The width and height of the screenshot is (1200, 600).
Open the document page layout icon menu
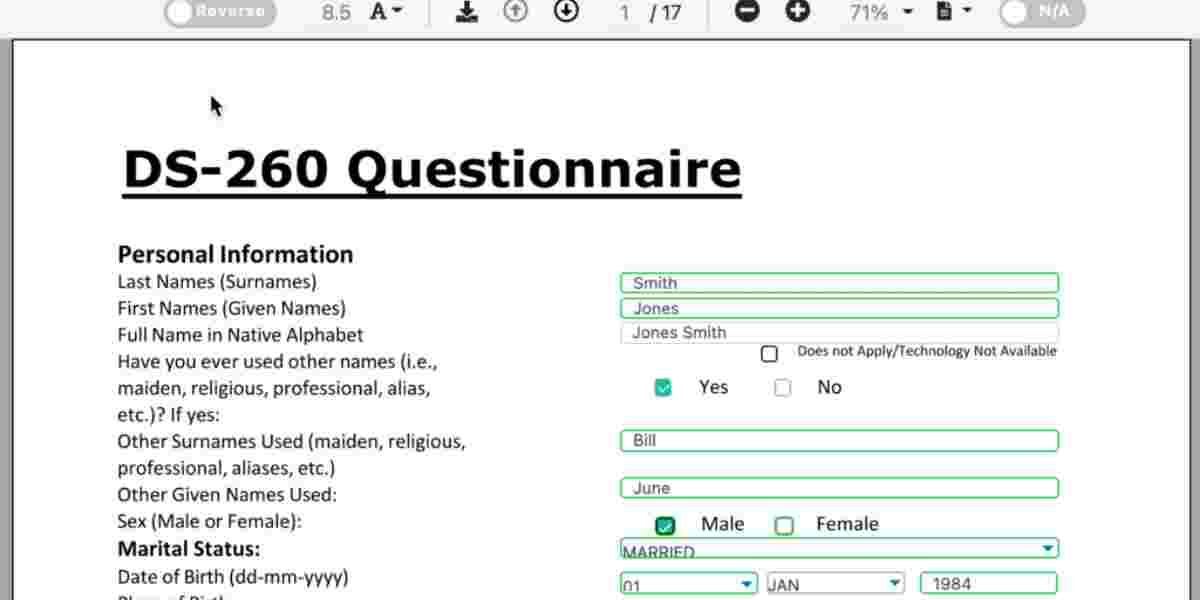pyautogui.click(x=953, y=12)
